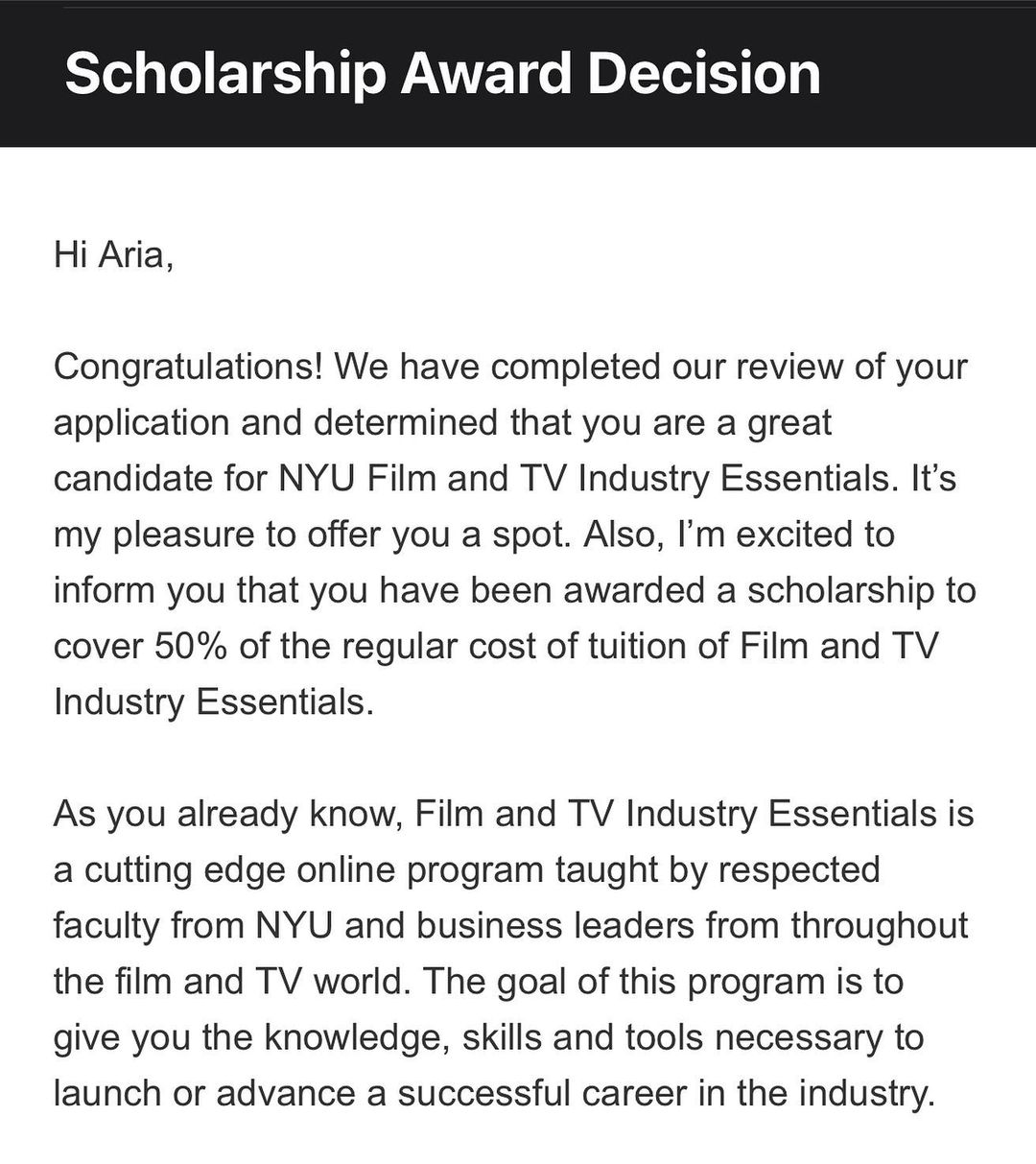Click the Scholarship Award Decision header title

[442, 74]
